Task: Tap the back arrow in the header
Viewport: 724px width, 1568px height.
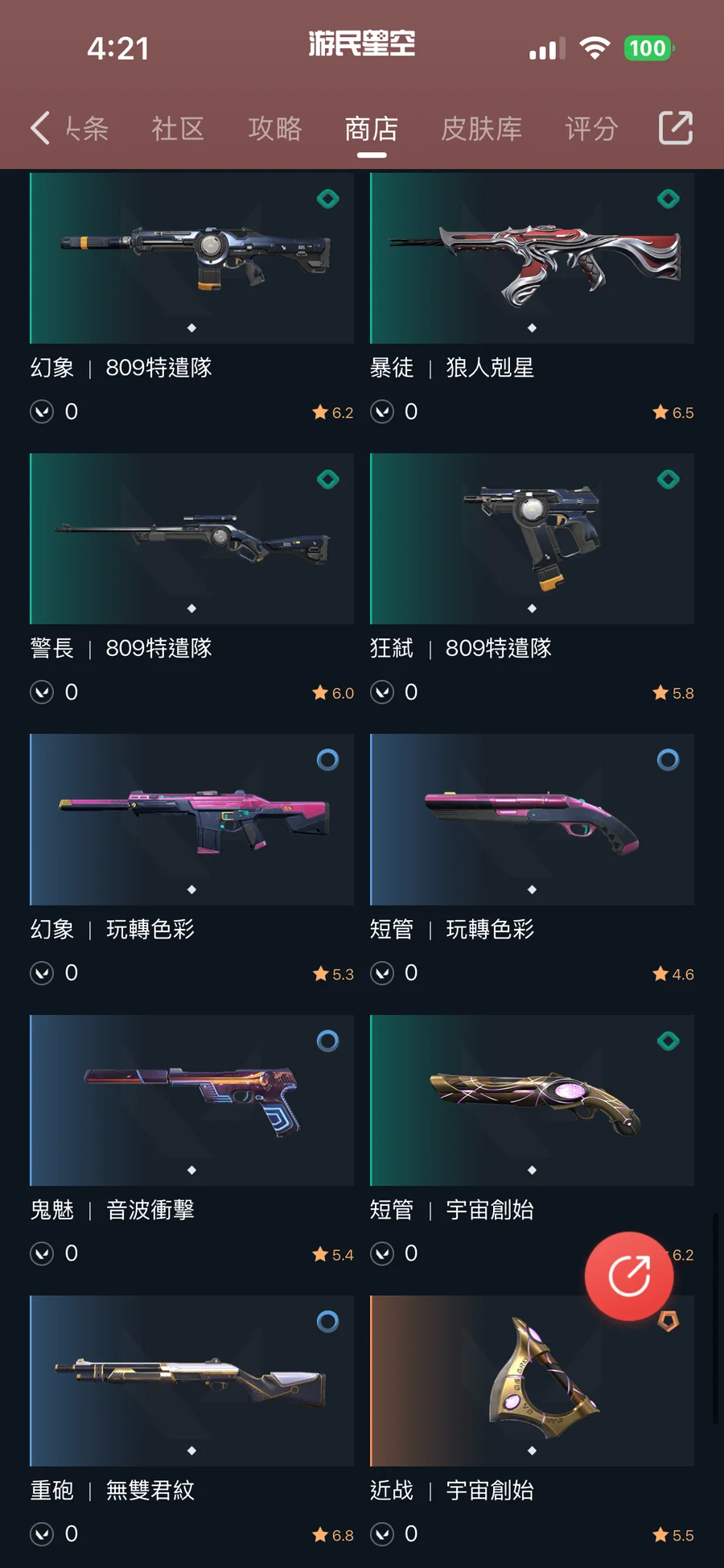Action: [40, 128]
